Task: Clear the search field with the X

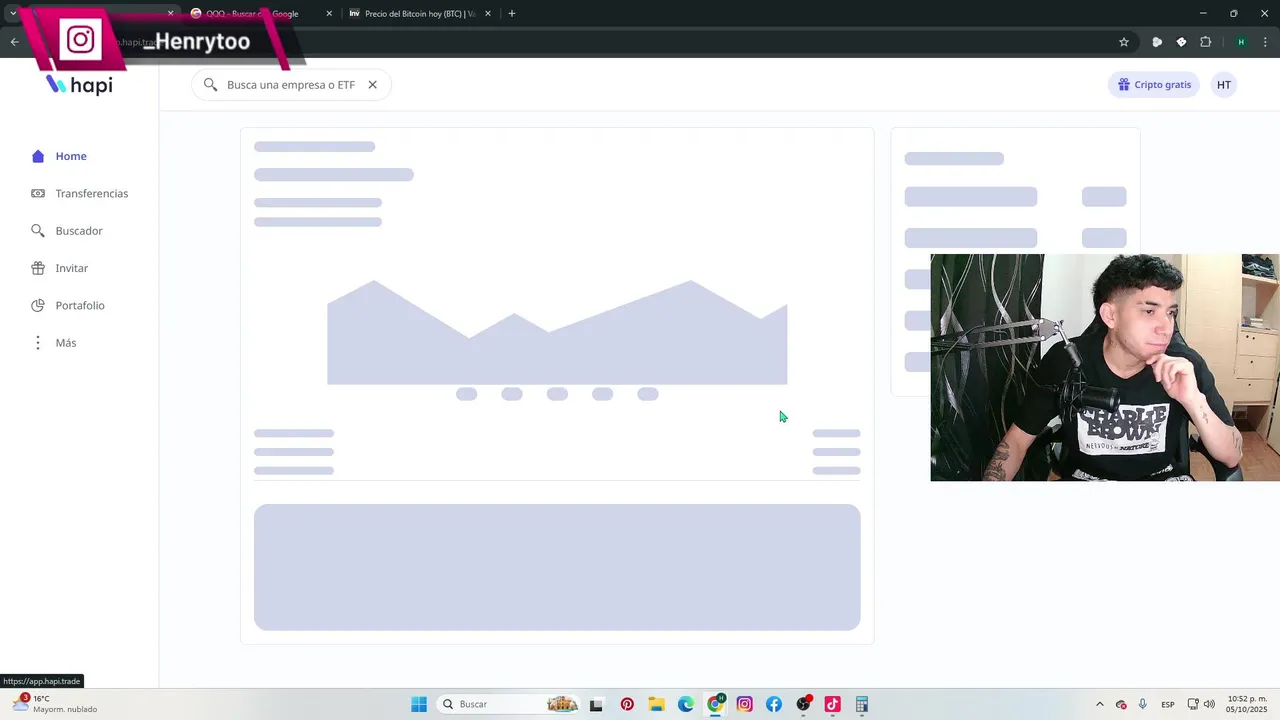Action: [372, 85]
